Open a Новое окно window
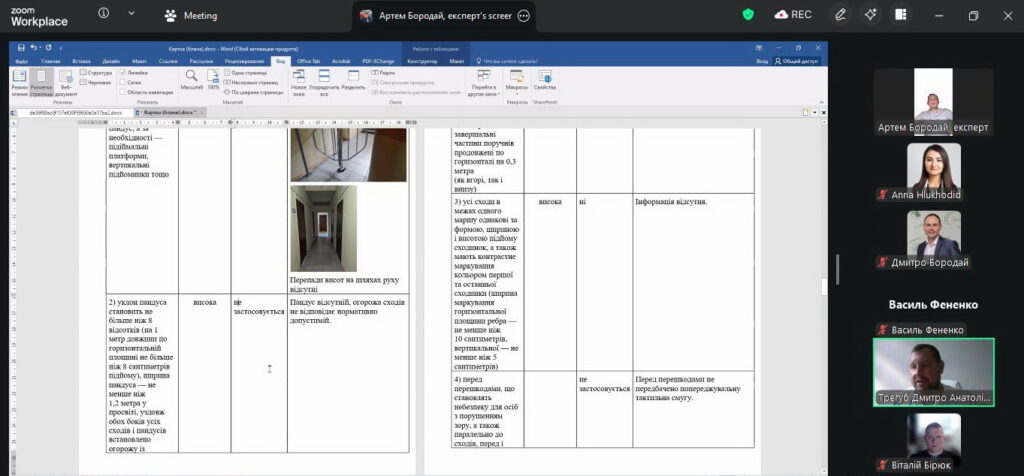Viewport: 1024px width, 476px height. point(299,81)
